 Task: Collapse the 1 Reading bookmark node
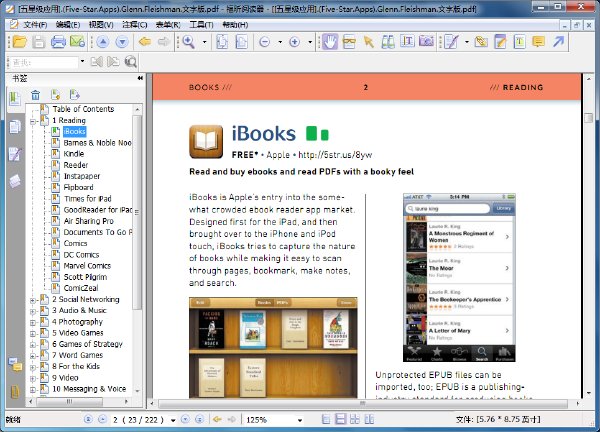(33, 122)
